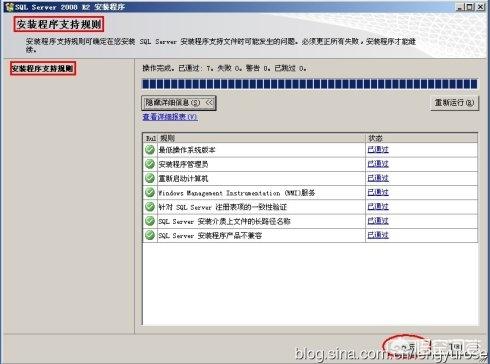Select 针对 SQL Server 注册表项的一致性验证 row
490x364 pixels.
[x=310, y=207]
